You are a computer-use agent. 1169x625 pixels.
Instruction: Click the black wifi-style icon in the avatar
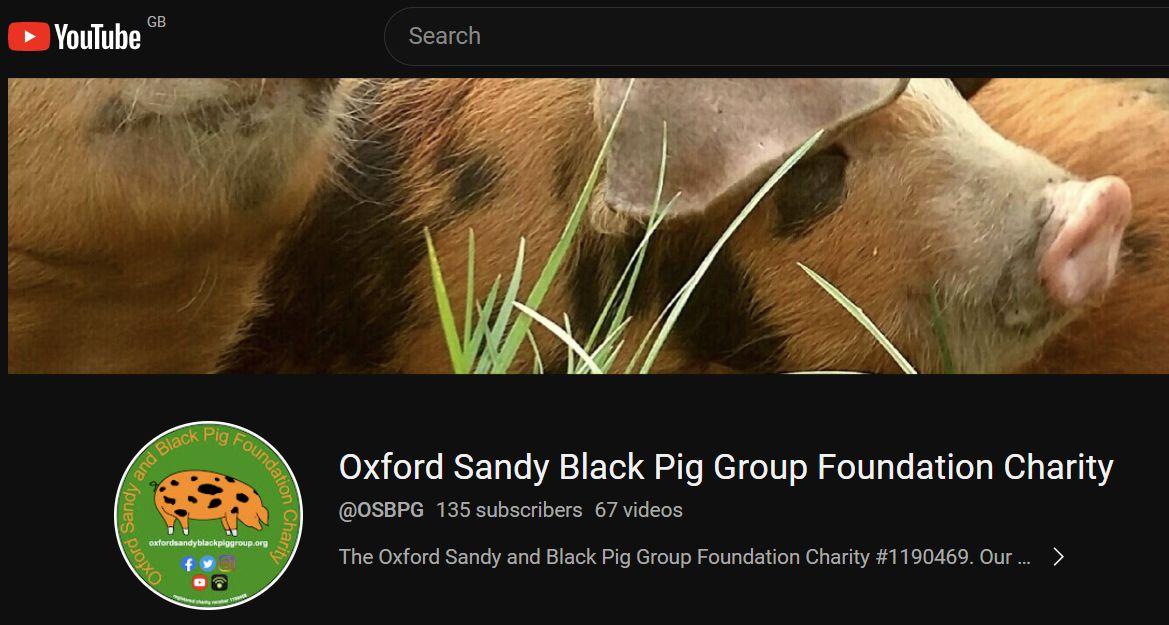click(x=218, y=582)
